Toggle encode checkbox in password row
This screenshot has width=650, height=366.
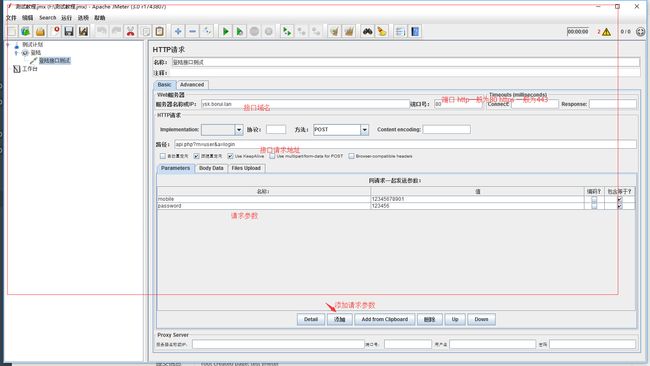pyautogui.click(x=594, y=206)
